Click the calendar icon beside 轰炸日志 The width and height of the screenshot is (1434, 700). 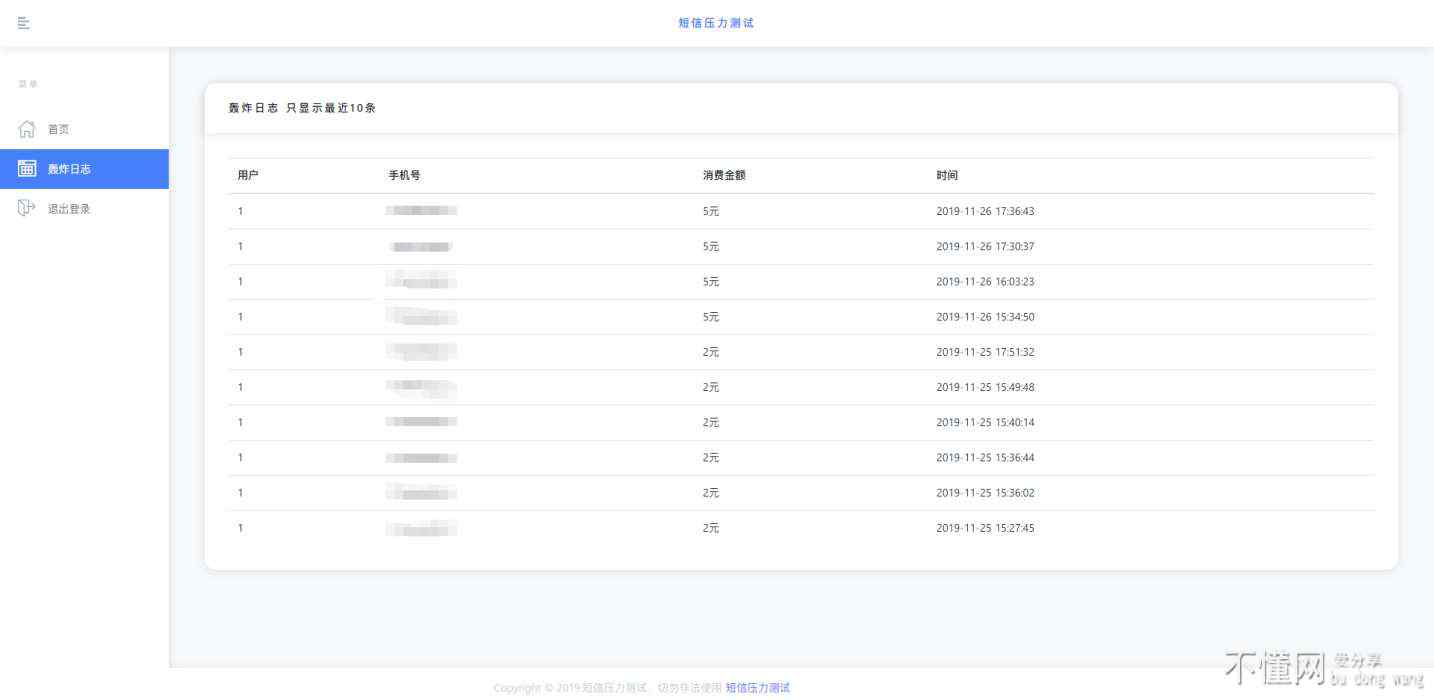[x=27, y=169]
